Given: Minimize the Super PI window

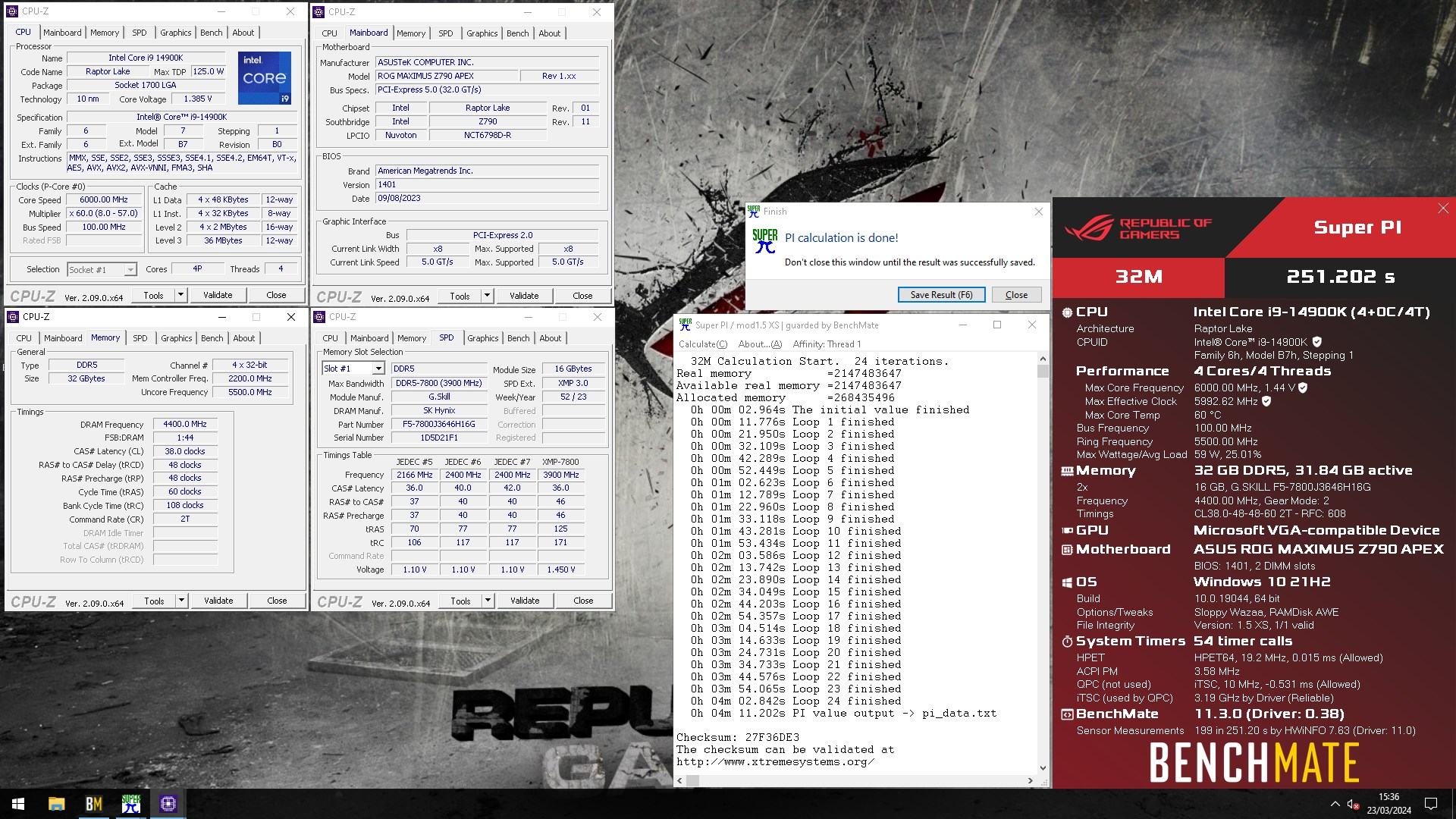Looking at the screenshot, I should click(962, 325).
